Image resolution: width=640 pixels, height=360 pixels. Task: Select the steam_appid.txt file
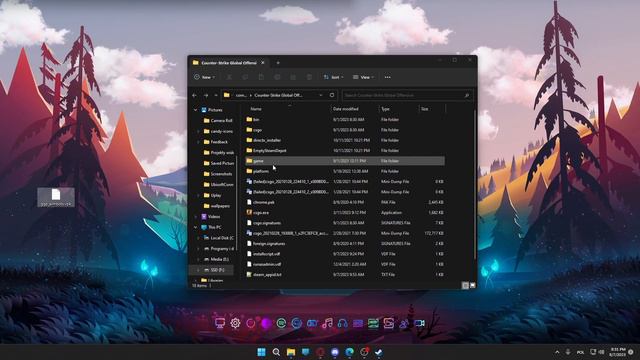point(264,275)
